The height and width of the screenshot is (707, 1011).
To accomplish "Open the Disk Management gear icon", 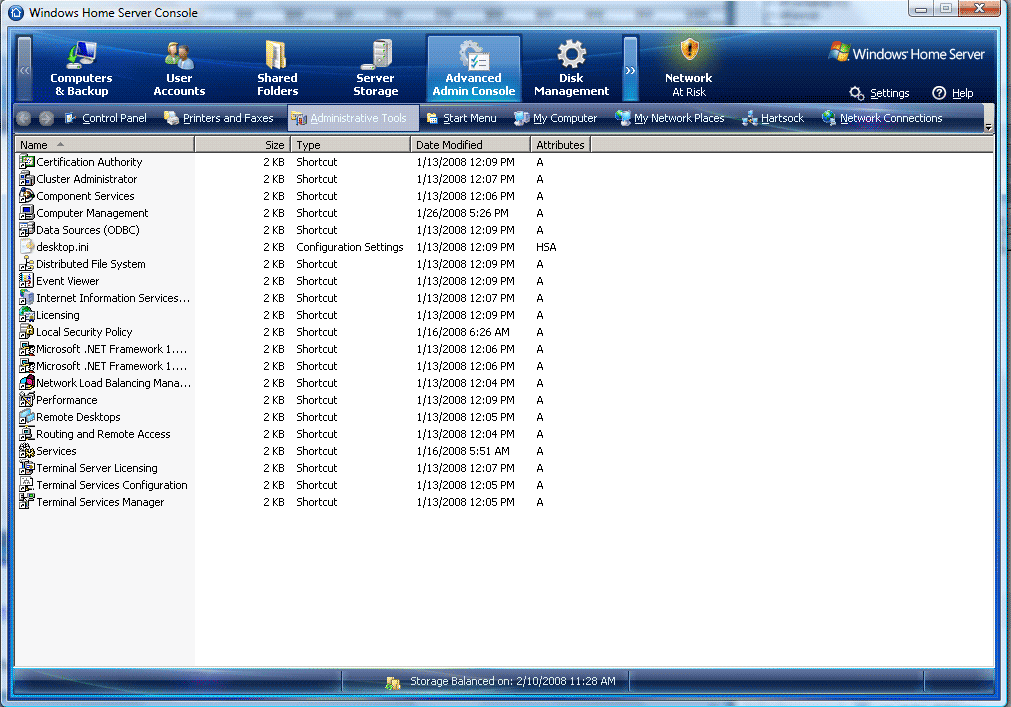I will (x=571, y=55).
